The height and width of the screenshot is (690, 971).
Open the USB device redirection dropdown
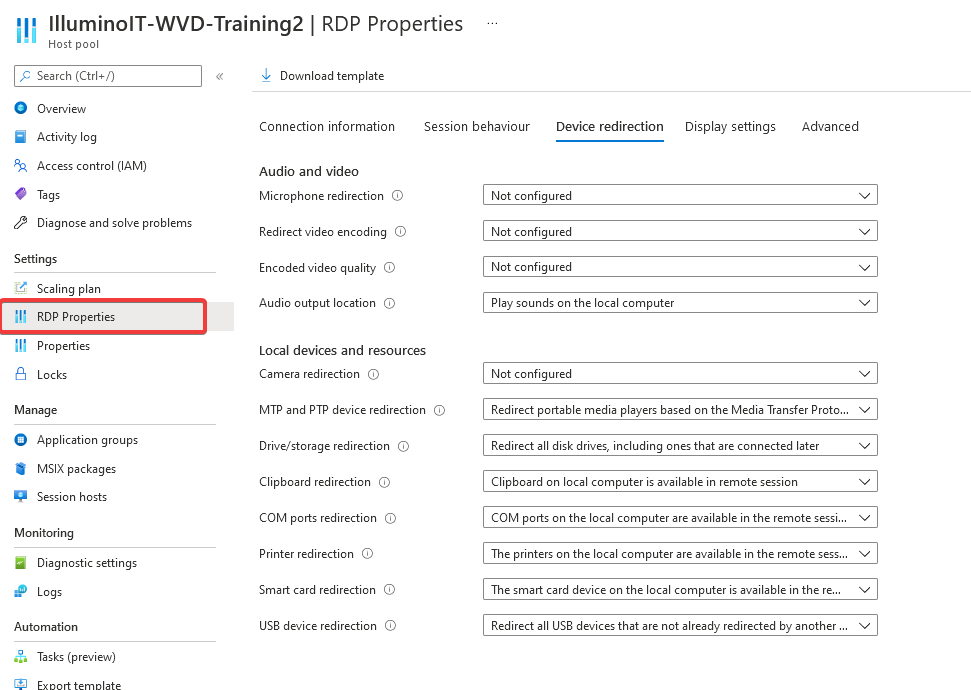click(x=680, y=625)
